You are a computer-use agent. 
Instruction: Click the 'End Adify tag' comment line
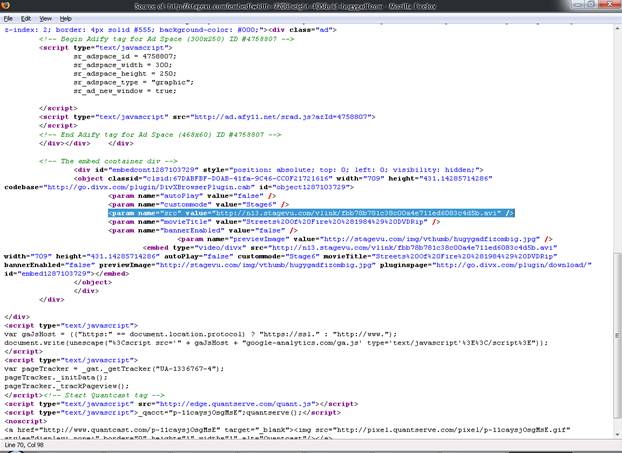160,134
